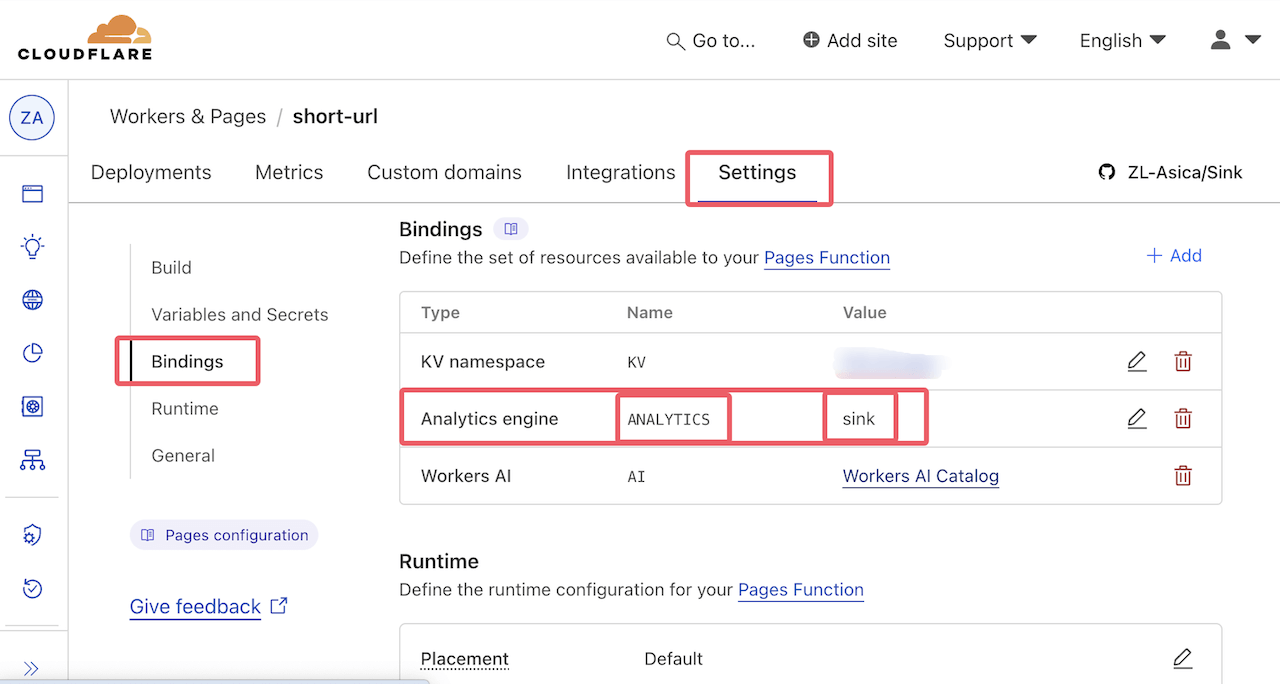
Task: Switch to the Settings tab
Action: [x=757, y=173]
